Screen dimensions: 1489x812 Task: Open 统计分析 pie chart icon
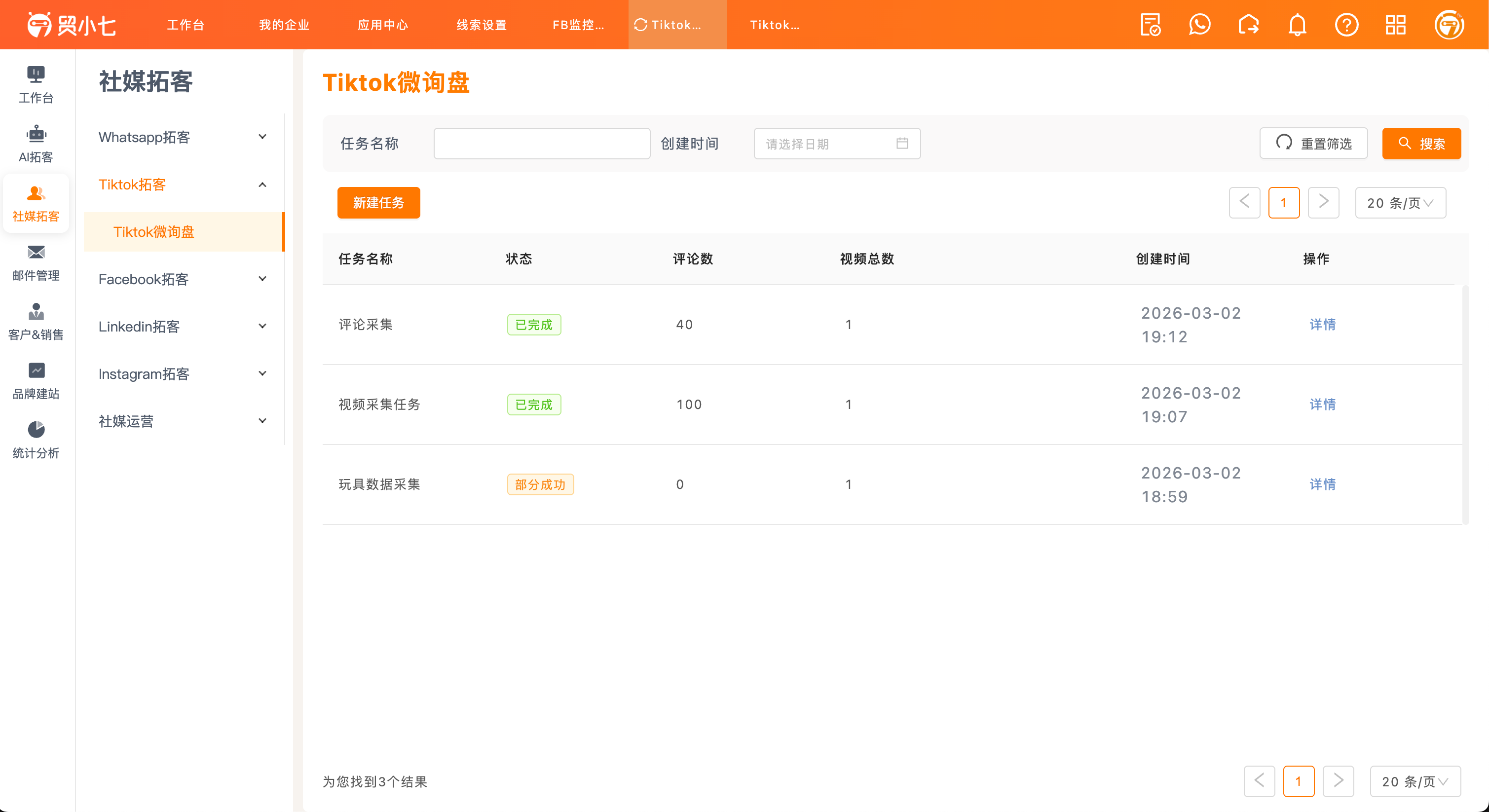click(36, 441)
